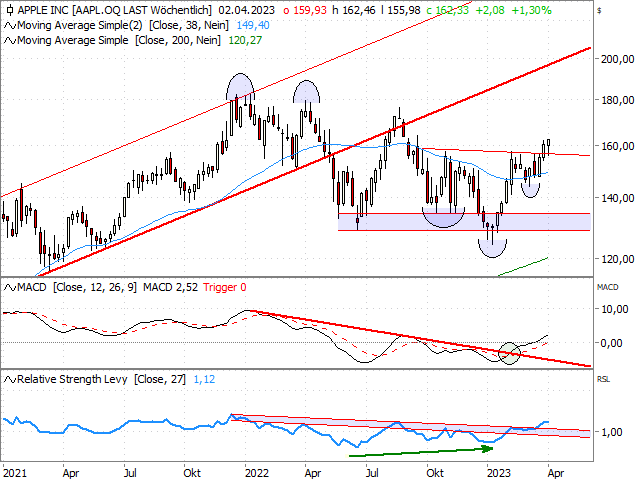The image size is (640, 480).
Task: Click the MACD axis label 10,00
Action: click(x=615, y=309)
